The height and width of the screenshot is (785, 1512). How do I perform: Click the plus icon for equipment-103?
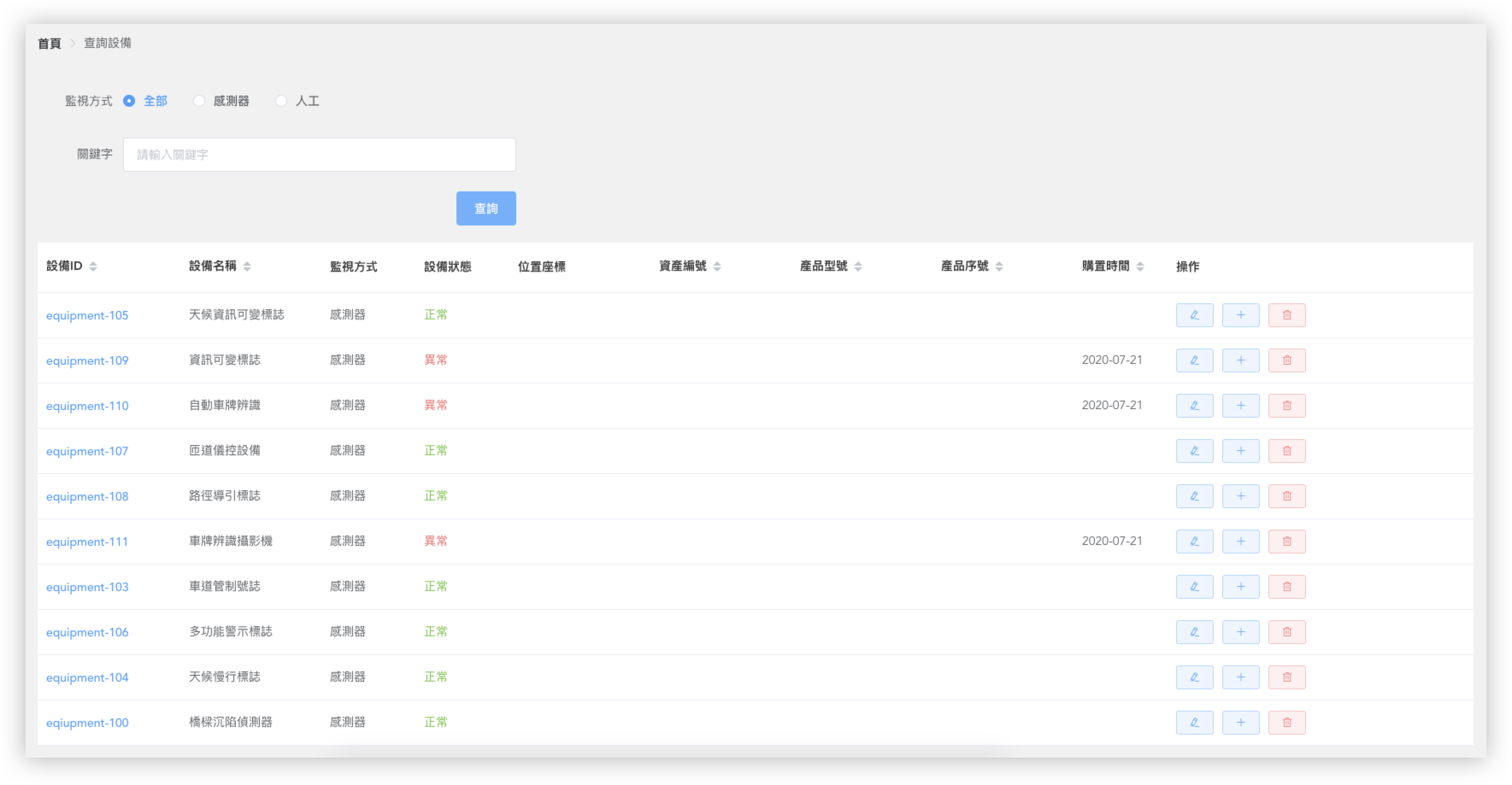(x=1241, y=586)
